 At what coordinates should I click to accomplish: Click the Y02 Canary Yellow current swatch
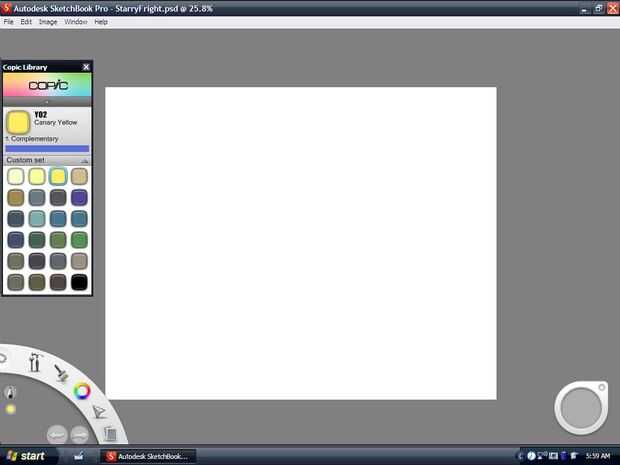18,122
